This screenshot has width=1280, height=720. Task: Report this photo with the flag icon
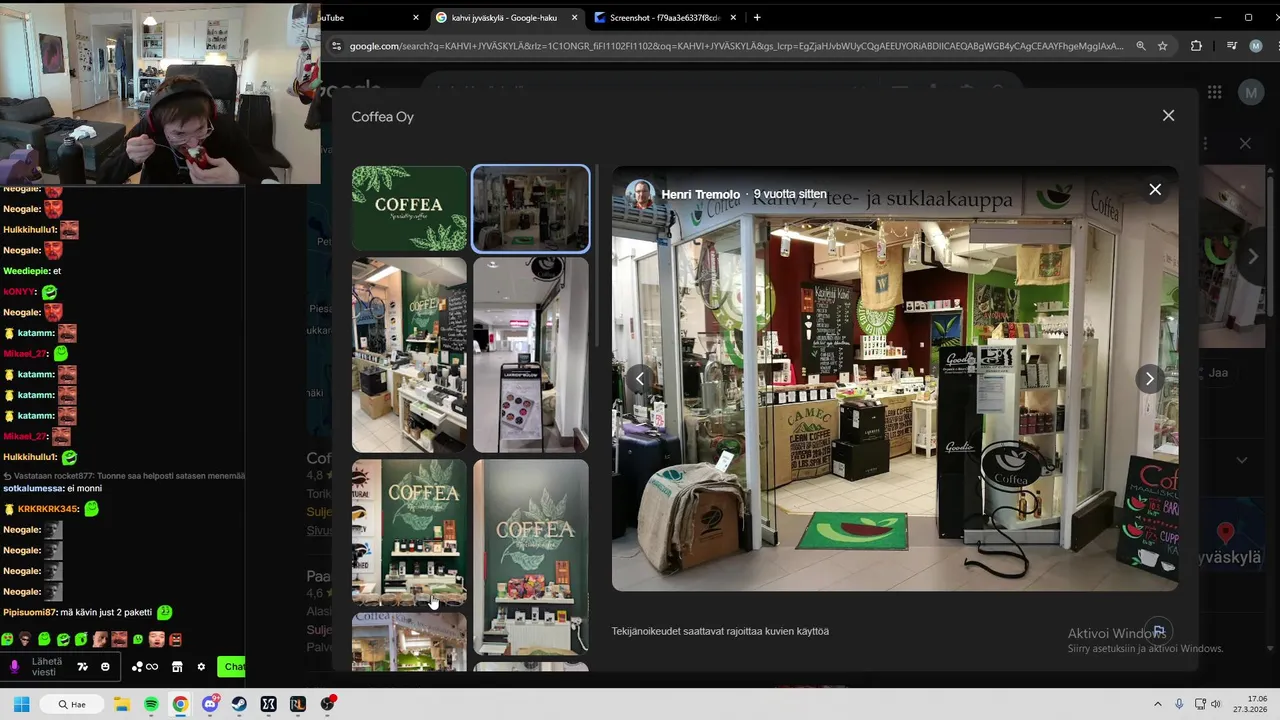(1159, 631)
